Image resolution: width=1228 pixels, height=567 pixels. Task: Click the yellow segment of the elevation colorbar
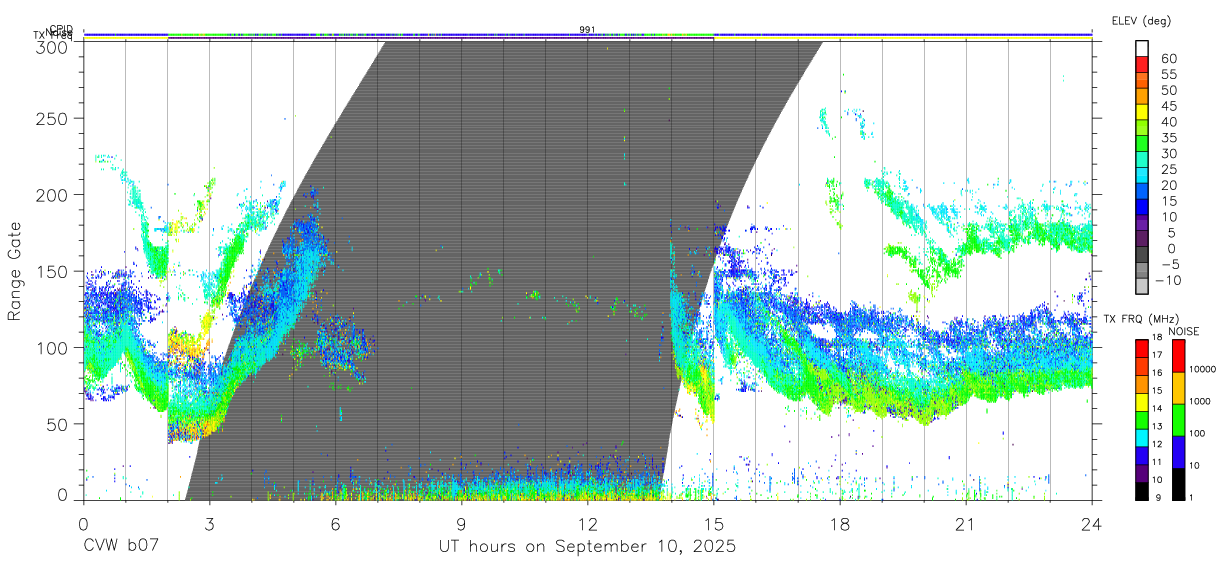[1142, 111]
